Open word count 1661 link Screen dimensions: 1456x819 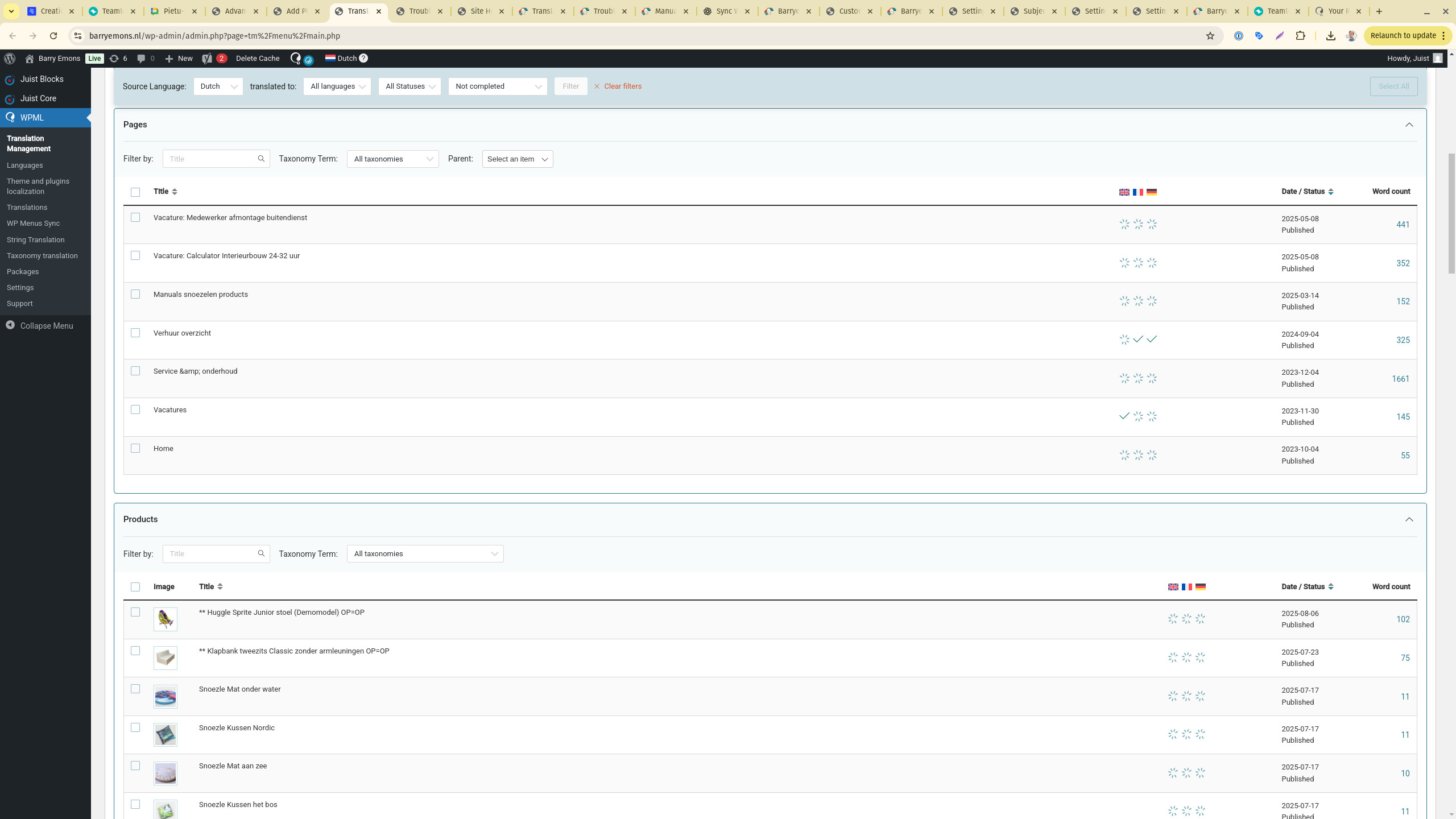(1400, 379)
